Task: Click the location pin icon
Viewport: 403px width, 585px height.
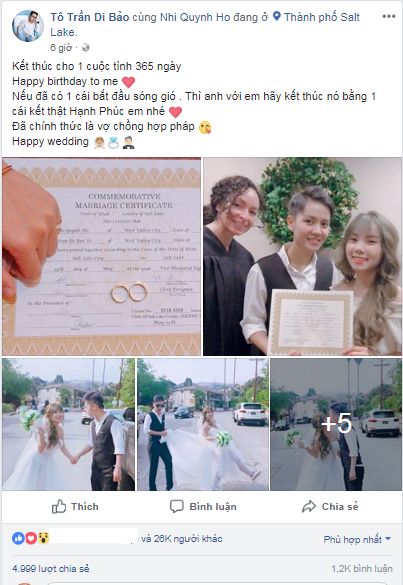Action: (x=277, y=16)
